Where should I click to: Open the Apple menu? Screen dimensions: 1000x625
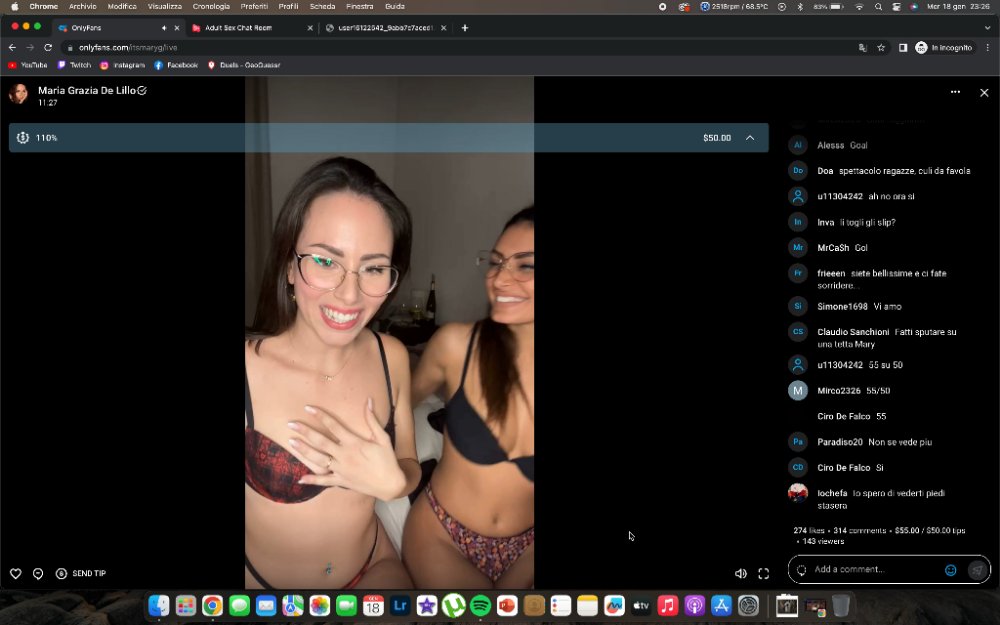[x=14, y=6]
